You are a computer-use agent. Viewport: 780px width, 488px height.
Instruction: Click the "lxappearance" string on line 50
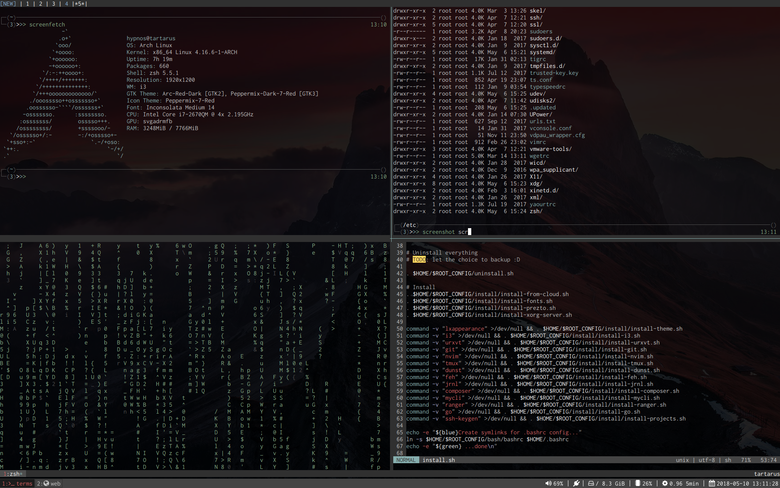point(465,329)
